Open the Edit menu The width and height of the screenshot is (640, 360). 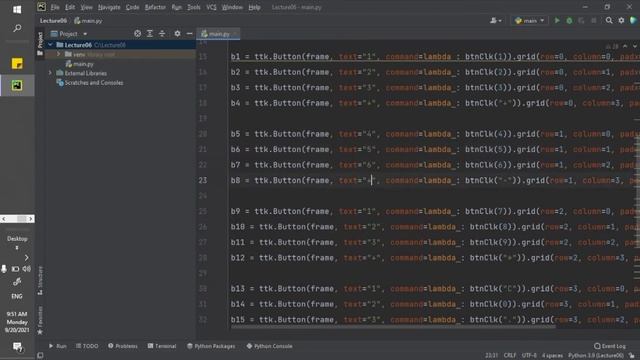[x=70, y=7]
